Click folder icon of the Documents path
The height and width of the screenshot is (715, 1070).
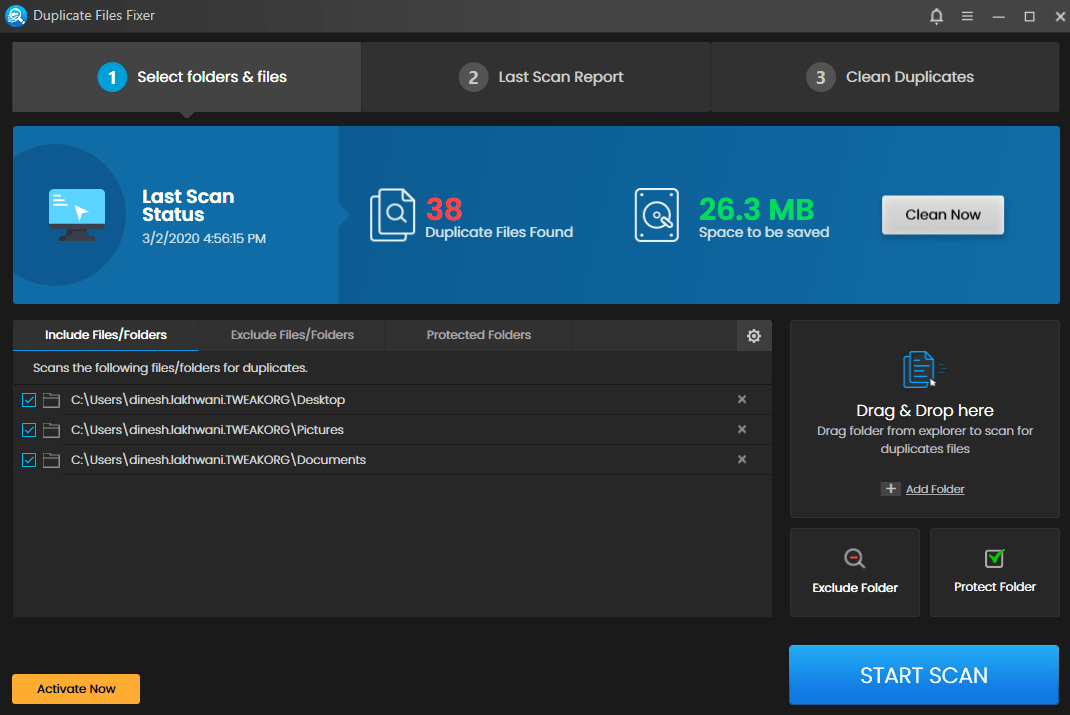pos(51,460)
